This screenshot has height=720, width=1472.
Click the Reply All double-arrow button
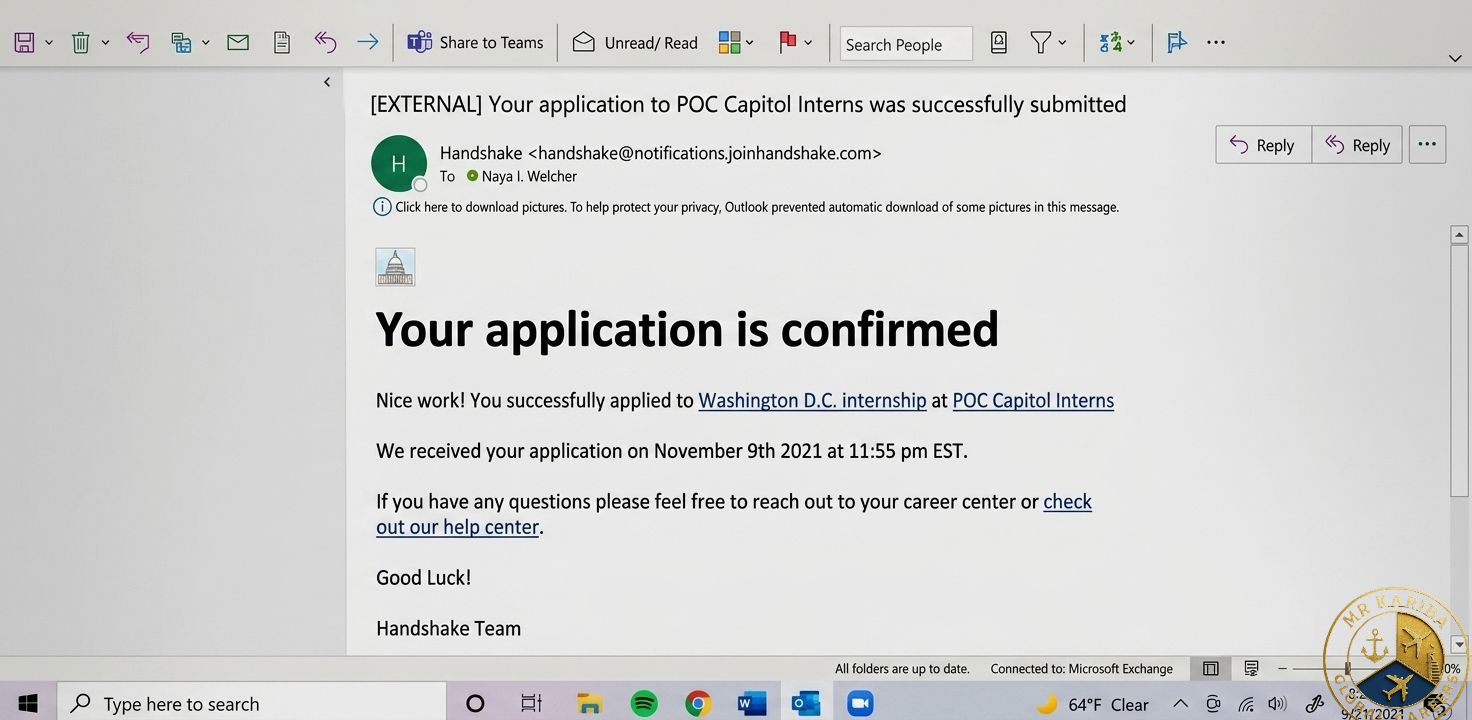point(1357,145)
